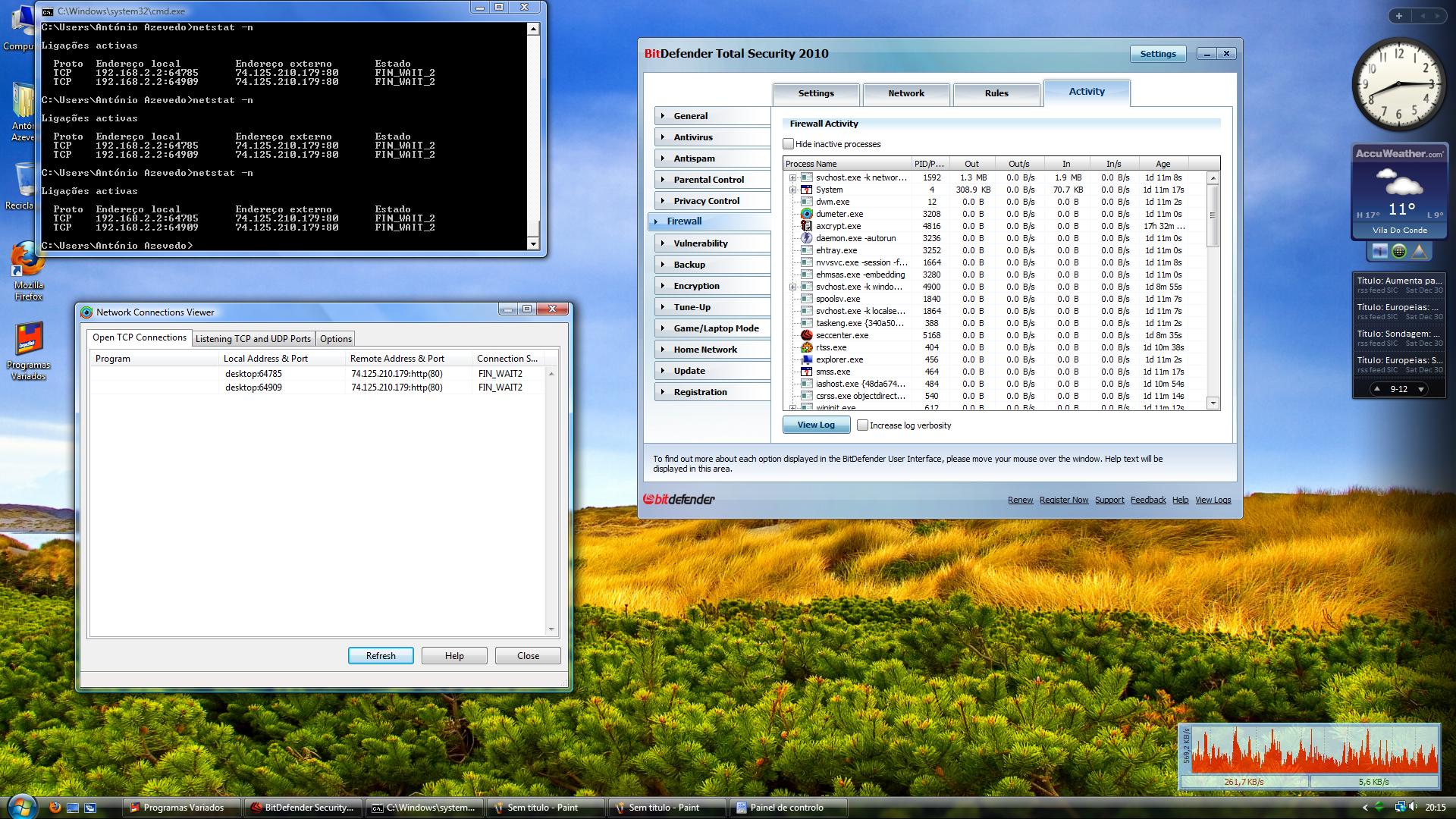Open Listening TCP and UDP Ports tab
The image size is (1456, 819).
(x=253, y=339)
